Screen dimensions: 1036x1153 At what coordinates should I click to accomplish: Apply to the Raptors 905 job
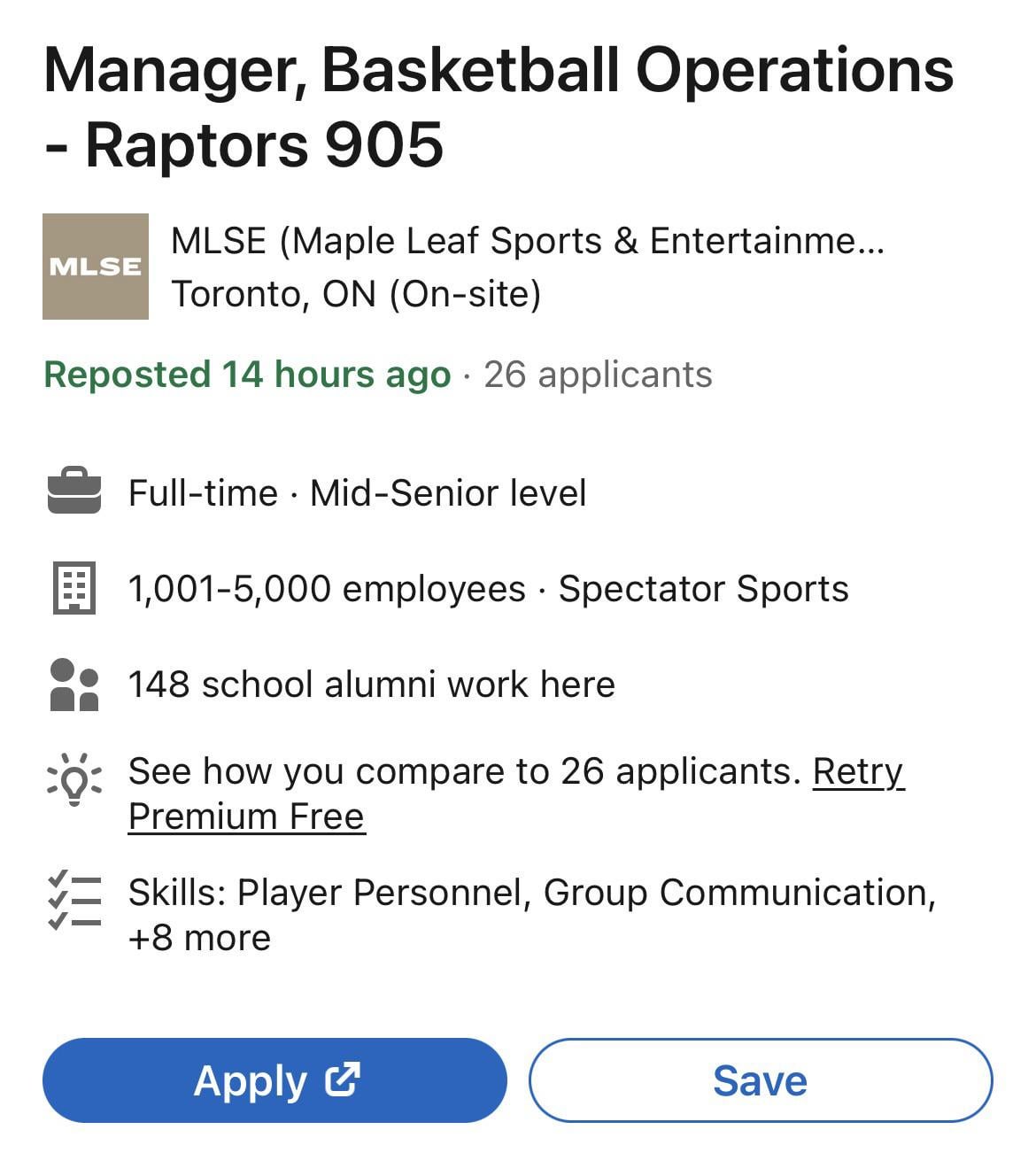pos(274,1080)
